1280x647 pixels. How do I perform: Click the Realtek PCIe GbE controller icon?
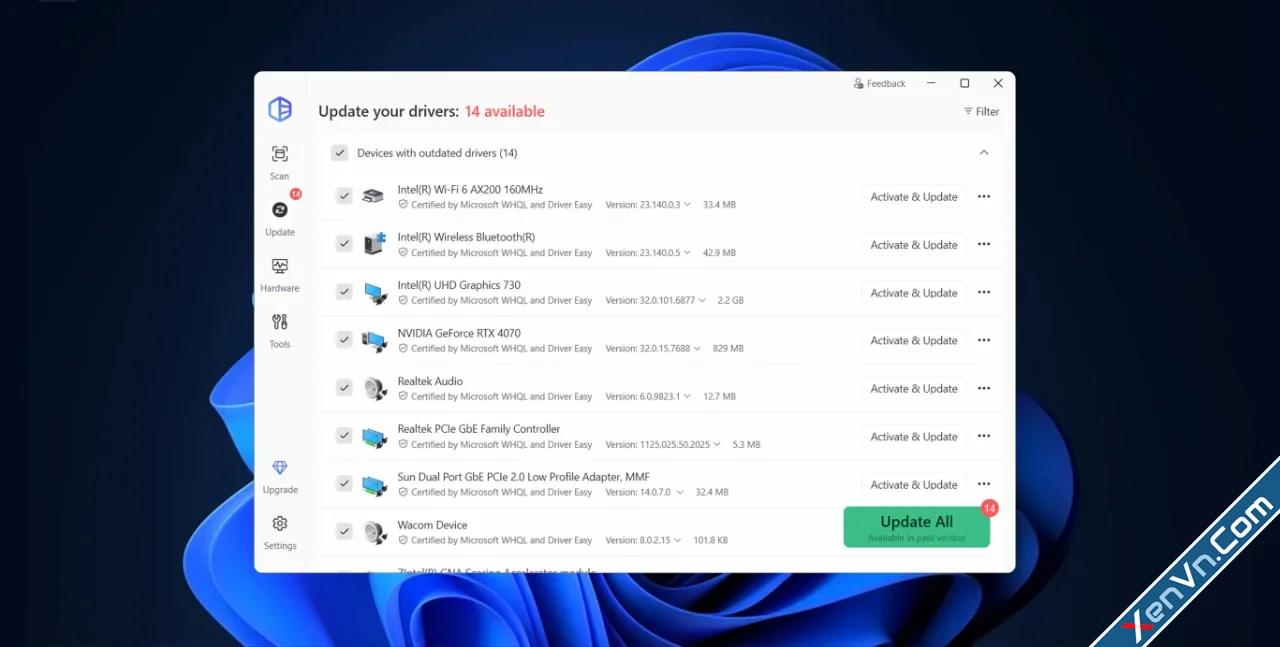pyautogui.click(x=375, y=436)
